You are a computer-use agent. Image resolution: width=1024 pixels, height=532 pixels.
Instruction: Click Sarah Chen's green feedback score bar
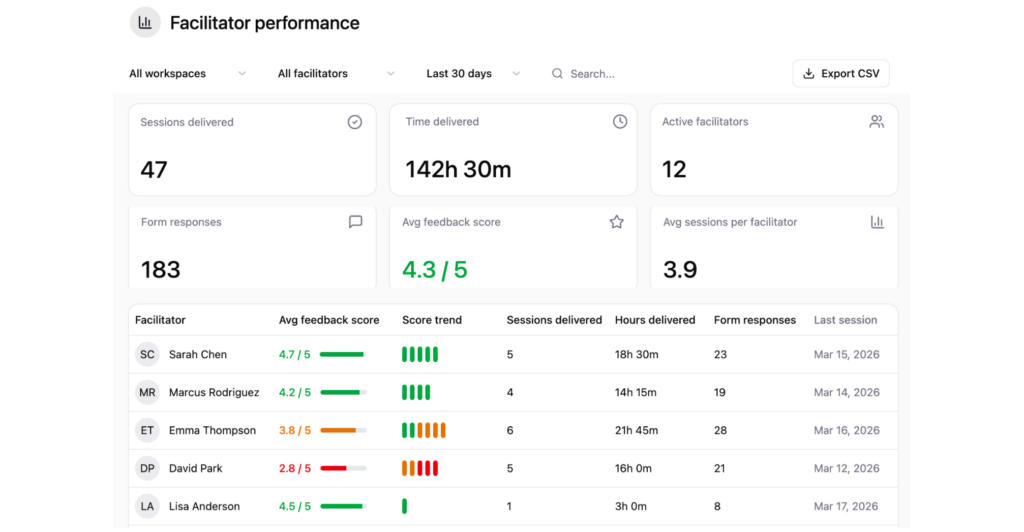[x=342, y=355]
